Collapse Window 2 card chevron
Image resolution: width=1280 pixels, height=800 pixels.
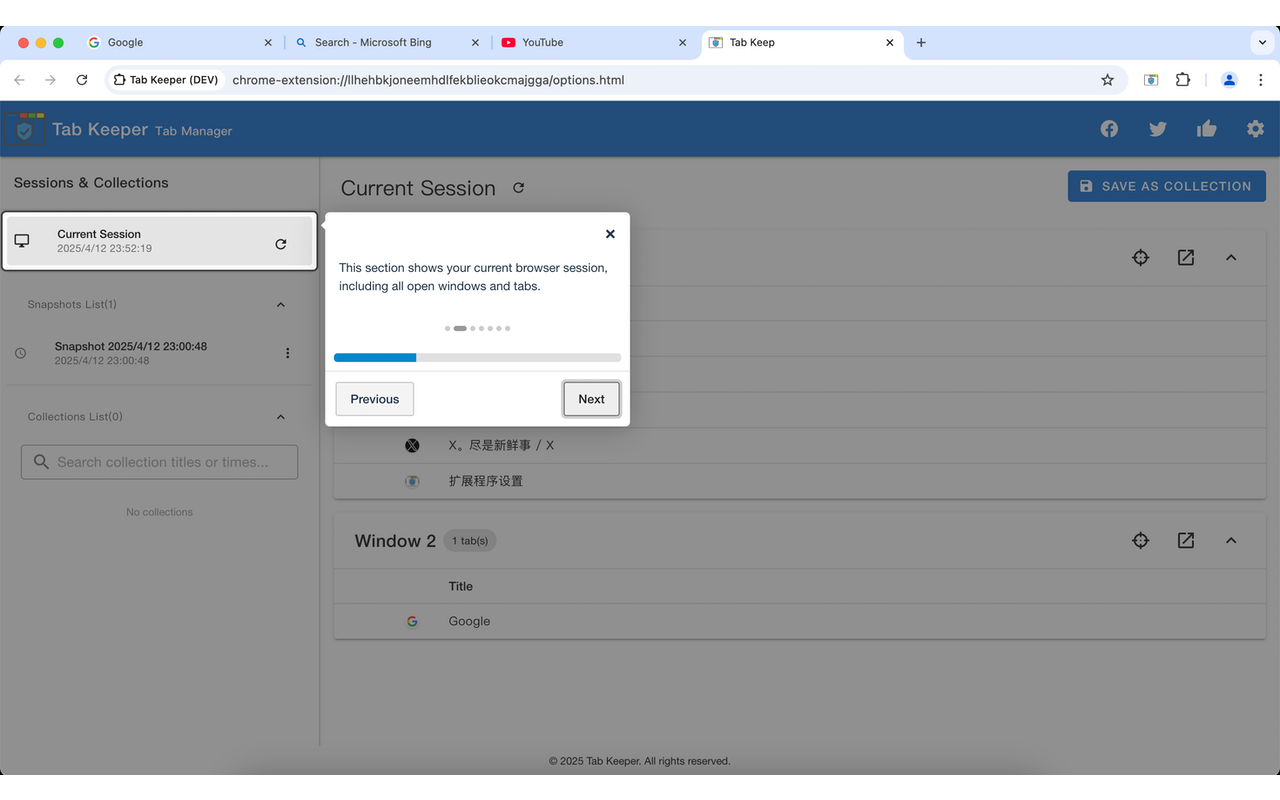click(1231, 541)
